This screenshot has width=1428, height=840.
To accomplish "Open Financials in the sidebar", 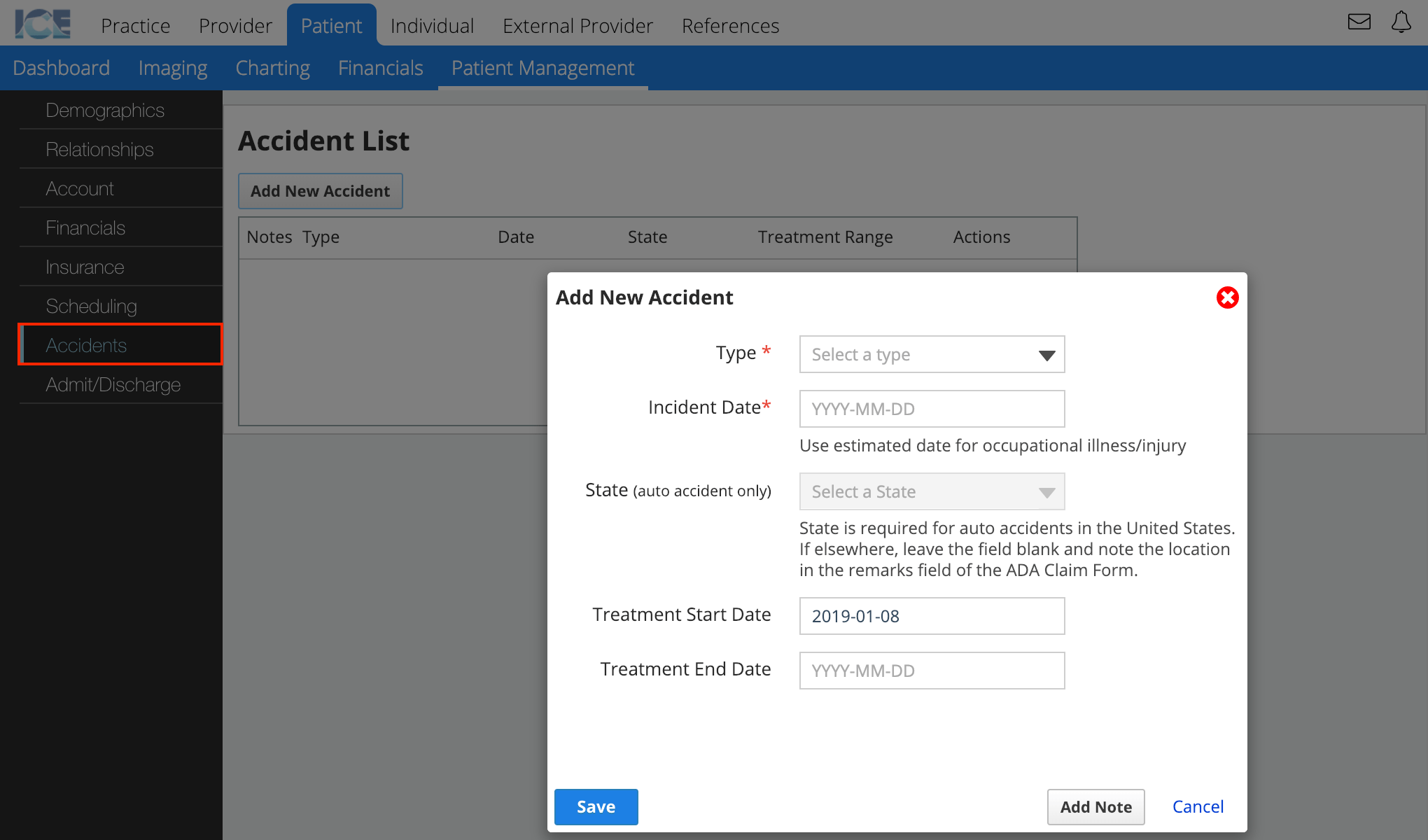I will pyautogui.click(x=120, y=227).
